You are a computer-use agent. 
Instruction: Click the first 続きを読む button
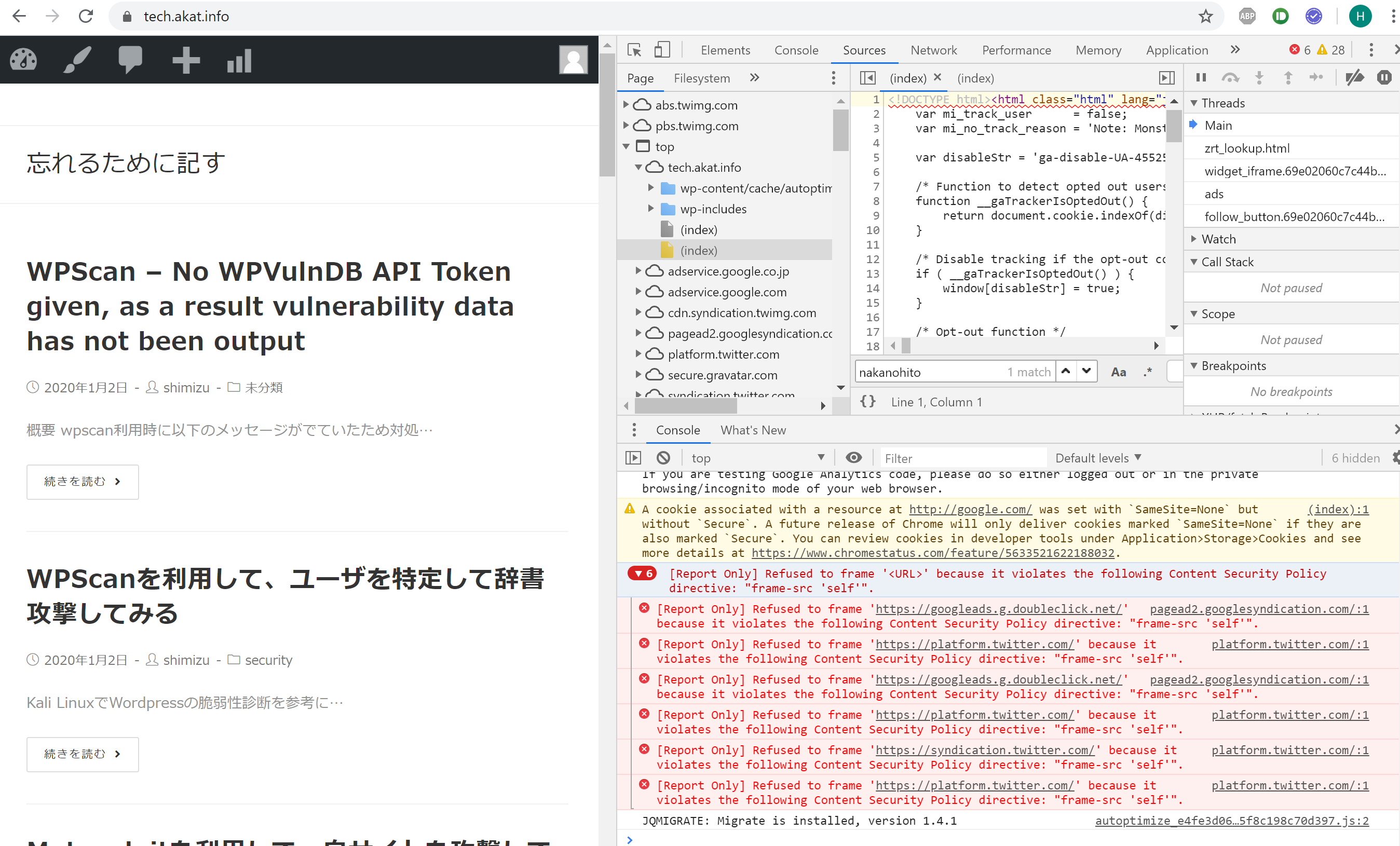(83, 482)
